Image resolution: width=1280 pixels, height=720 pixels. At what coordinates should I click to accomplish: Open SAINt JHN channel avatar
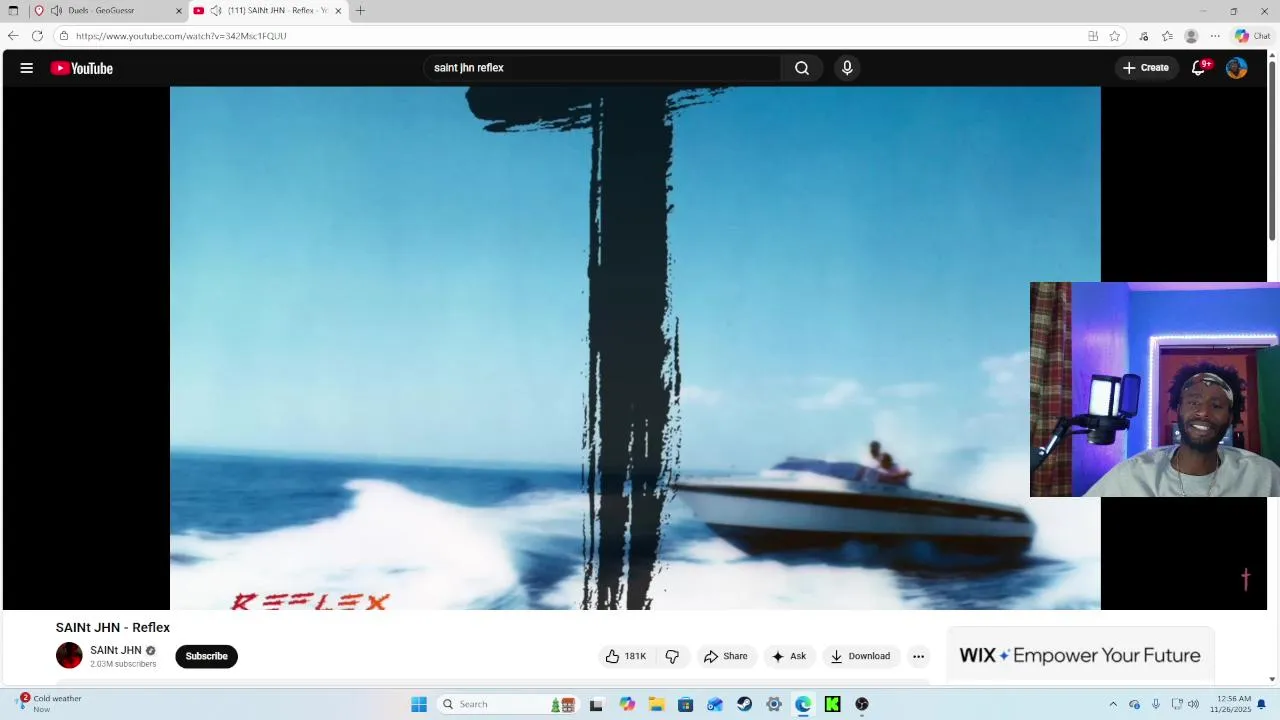coord(69,656)
